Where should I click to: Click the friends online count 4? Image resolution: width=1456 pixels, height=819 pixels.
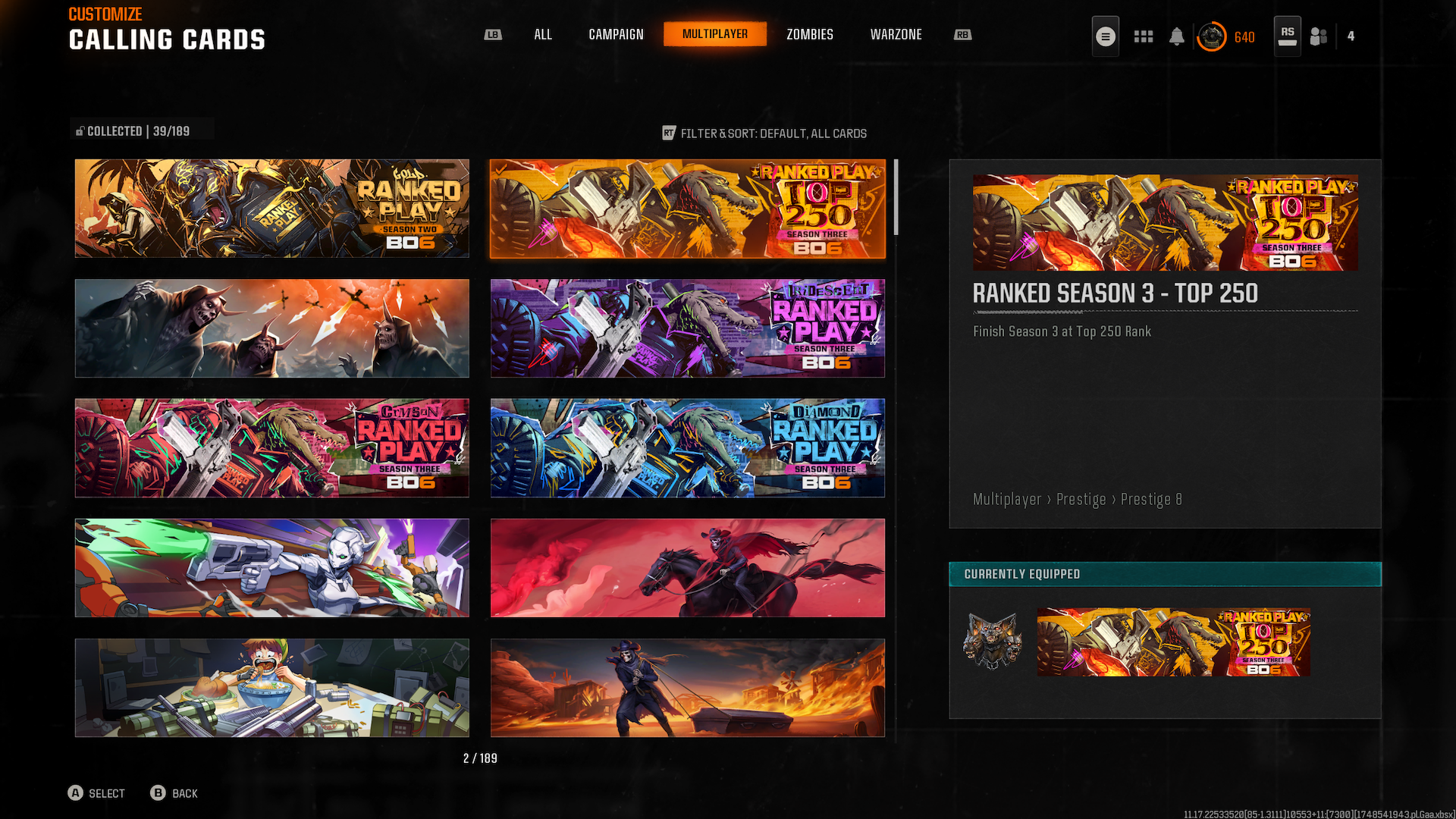pyautogui.click(x=1351, y=36)
